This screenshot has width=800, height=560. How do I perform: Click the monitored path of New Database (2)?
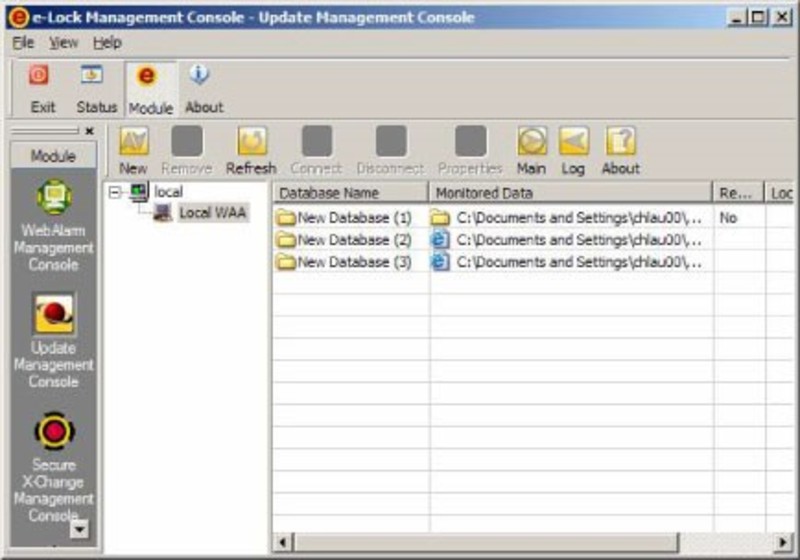(x=579, y=240)
